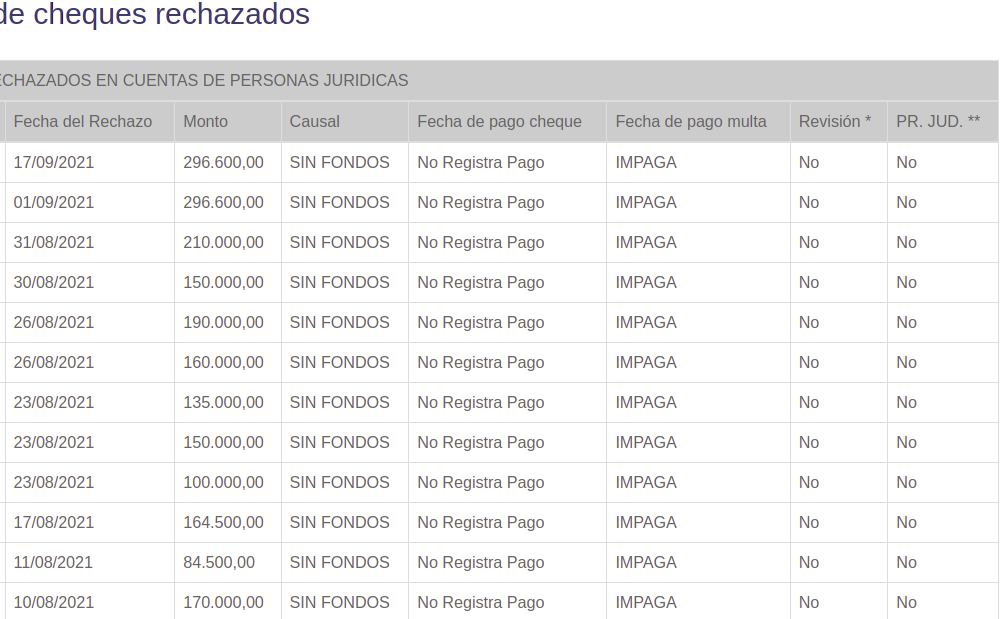Sort by the "Monto" column header

[204, 121]
